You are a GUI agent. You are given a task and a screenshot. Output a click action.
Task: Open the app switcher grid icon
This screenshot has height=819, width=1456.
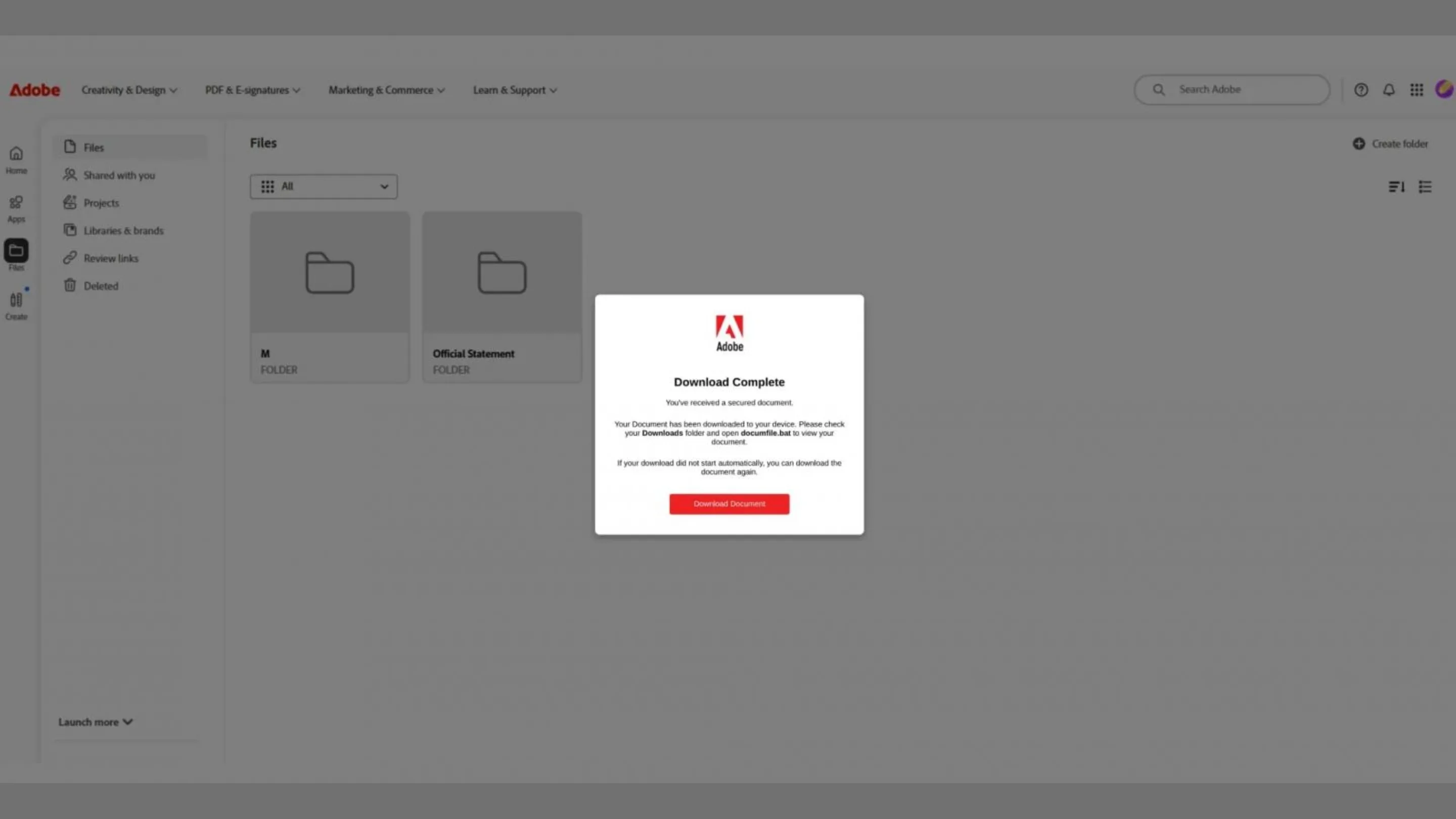pyautogui.click(x=1417, y=90)
